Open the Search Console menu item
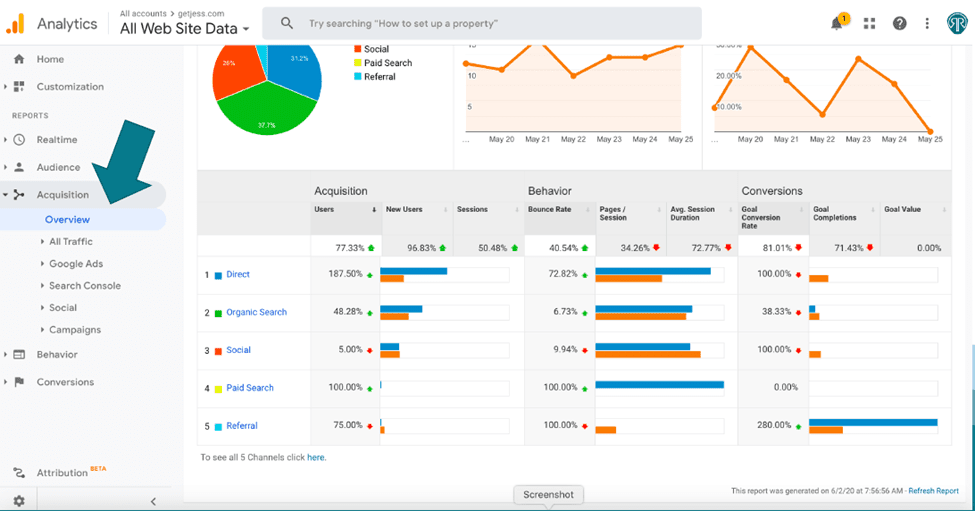The image size is (975, 511). coord(84,285)
